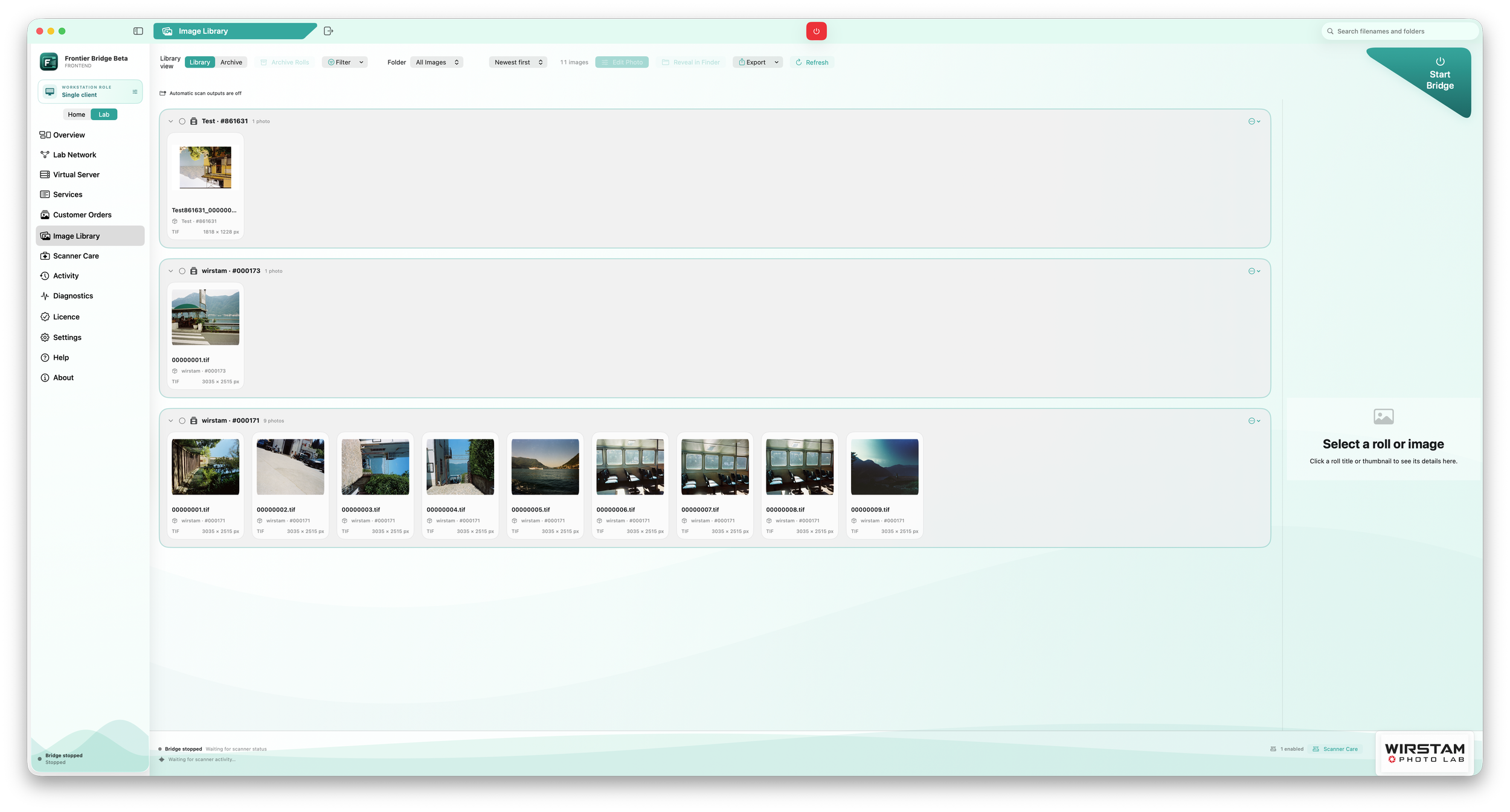Viewport: 1510px width, 812px height.
Task: Open options menu for Test #861631 roll
Action: (1255, 121)
